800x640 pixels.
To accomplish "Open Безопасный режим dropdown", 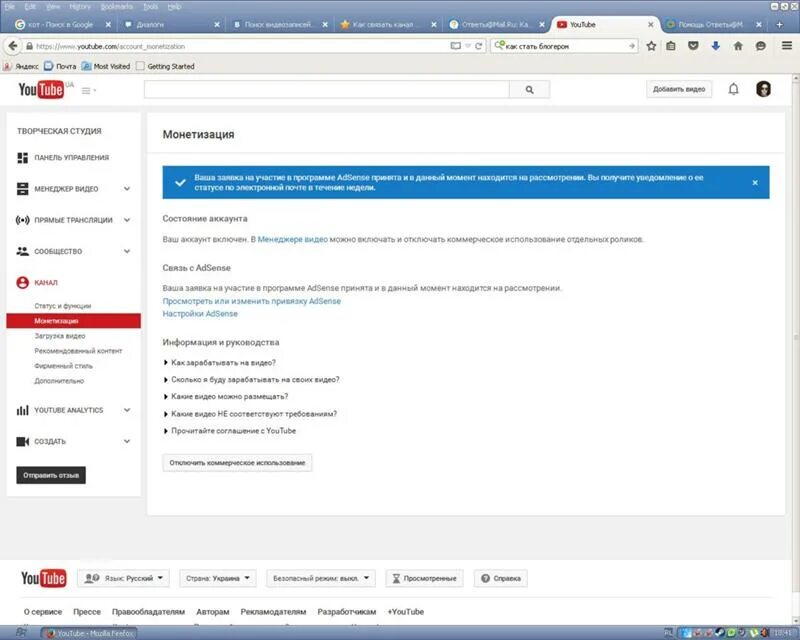I will pos(321,578).
